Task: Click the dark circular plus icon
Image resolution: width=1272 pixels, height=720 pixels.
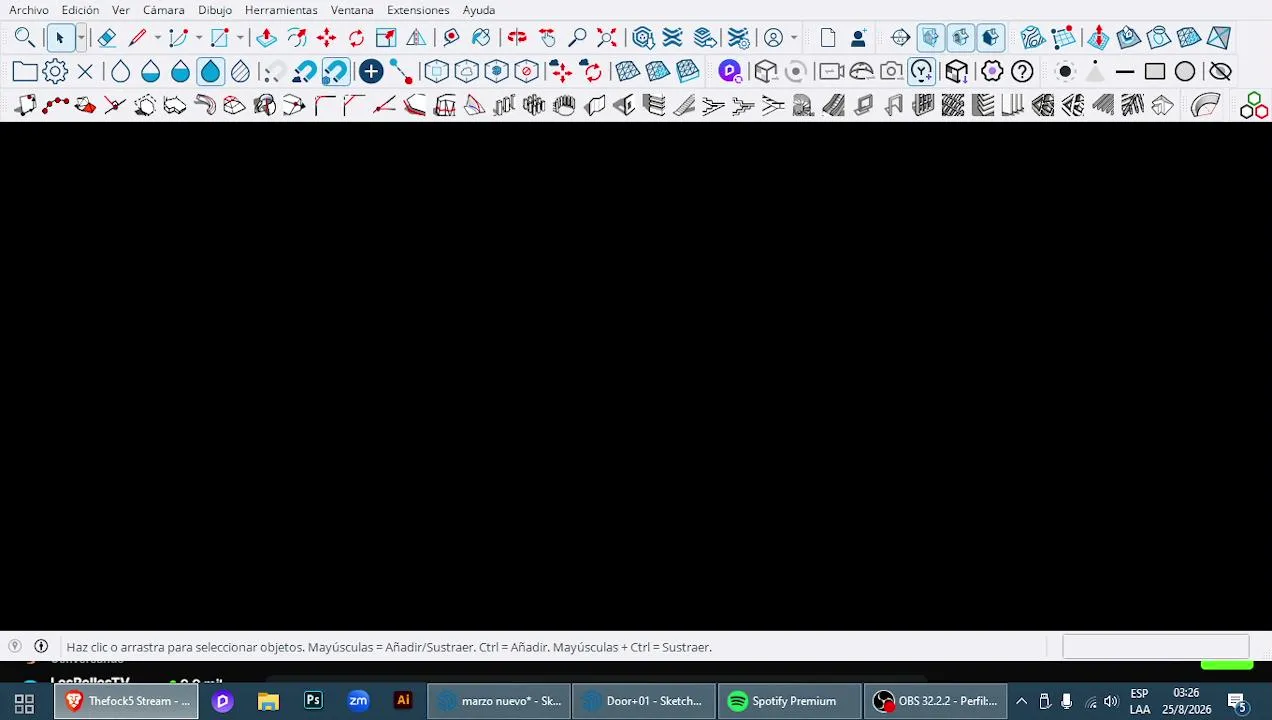Action: point(371,72)
